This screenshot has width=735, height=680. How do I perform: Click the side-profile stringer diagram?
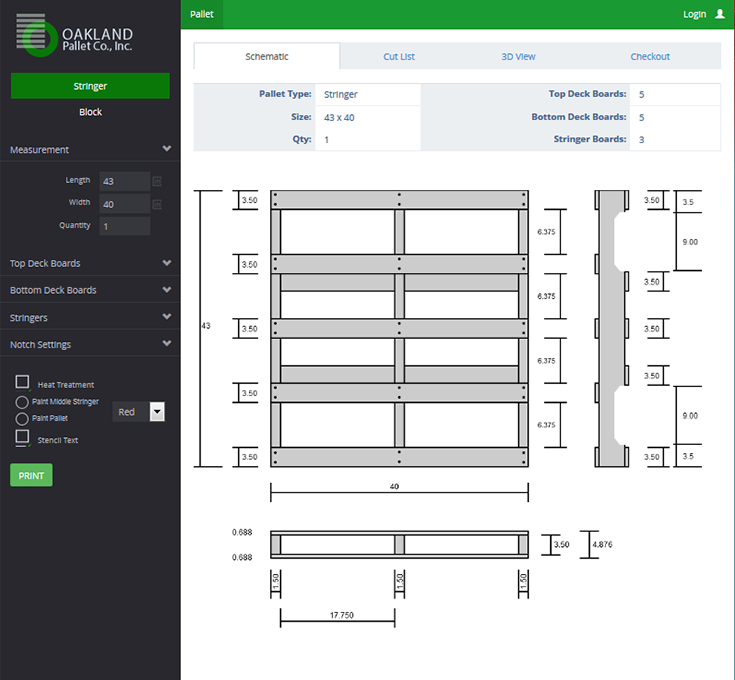tap(612, 329)
